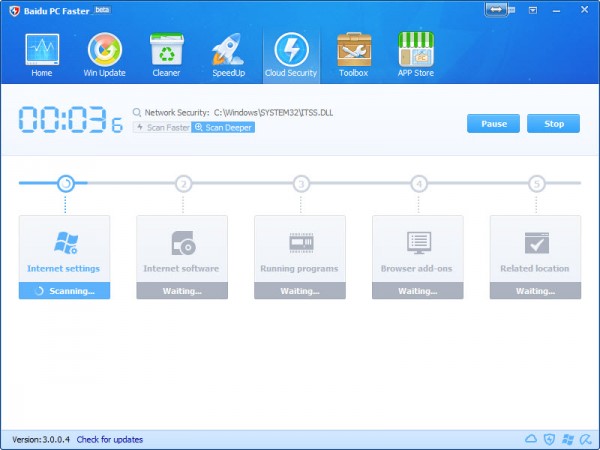Launch the SpeedUp rocket tool
Screen dimensions: 600x450
click(228, 54)
